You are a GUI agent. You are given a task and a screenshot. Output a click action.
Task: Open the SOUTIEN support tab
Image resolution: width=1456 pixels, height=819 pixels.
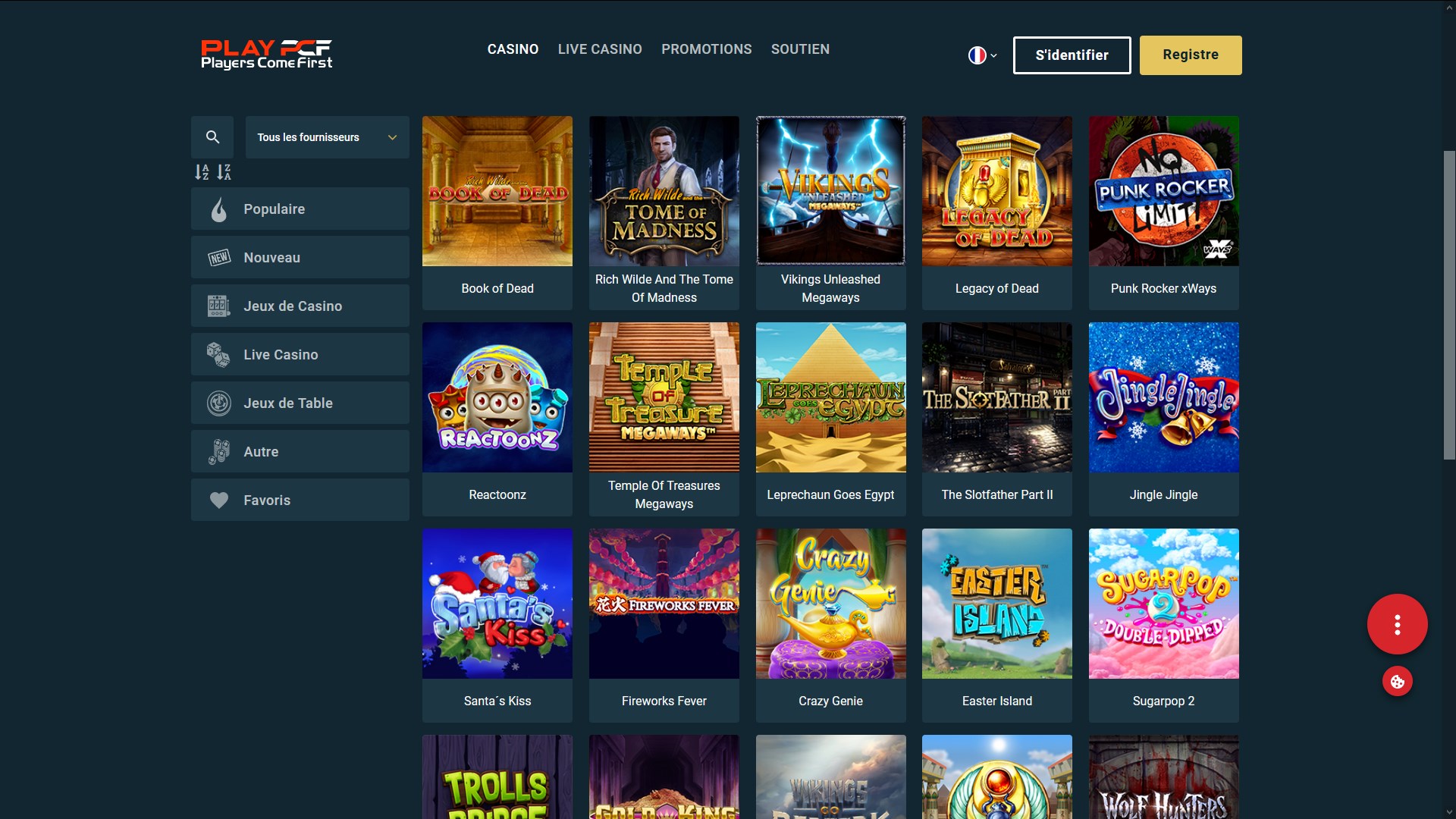tap(800, 49)
